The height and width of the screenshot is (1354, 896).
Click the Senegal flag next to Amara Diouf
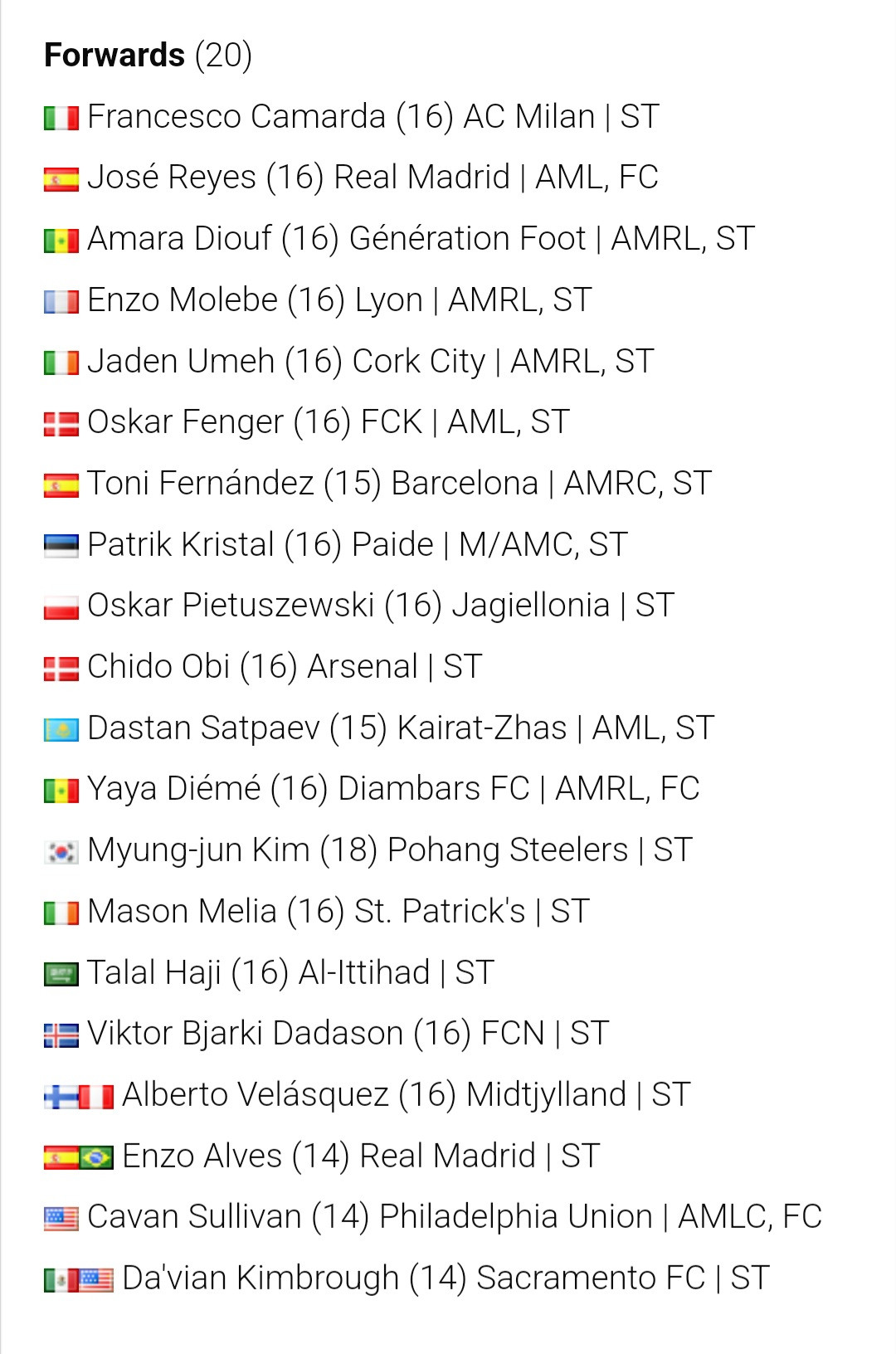pos(61,241)
